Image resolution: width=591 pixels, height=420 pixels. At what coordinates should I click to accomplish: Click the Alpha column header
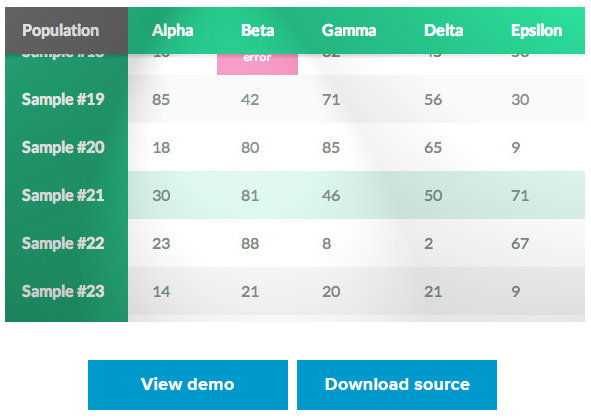point(173,31)
